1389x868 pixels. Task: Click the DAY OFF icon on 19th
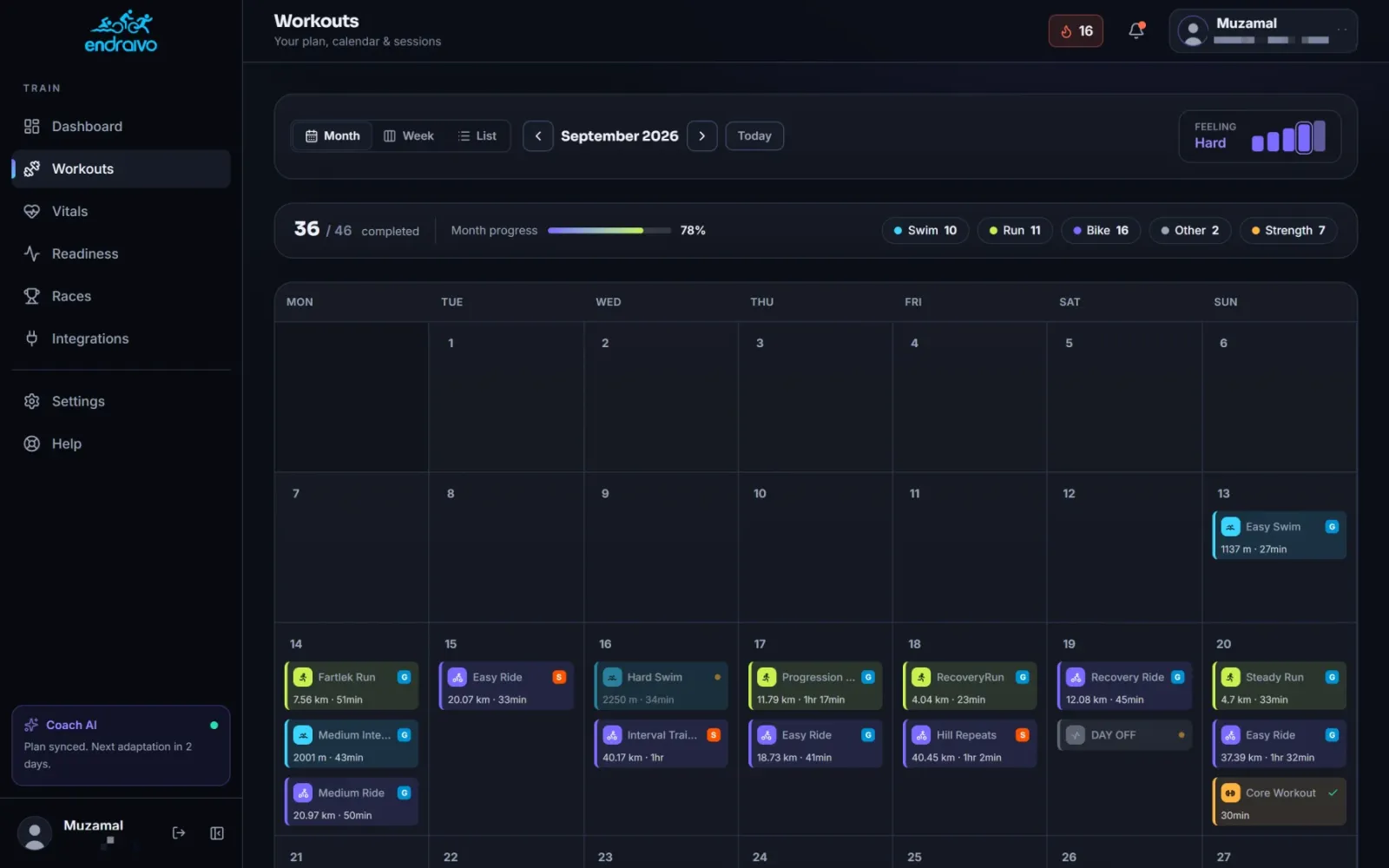1076,735
